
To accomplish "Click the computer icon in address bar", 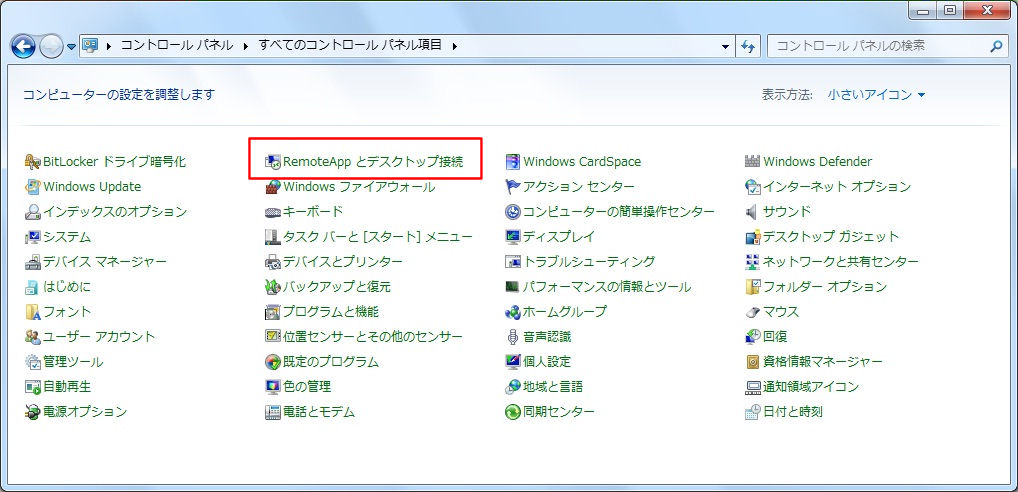I will click(x=90, y=45).
